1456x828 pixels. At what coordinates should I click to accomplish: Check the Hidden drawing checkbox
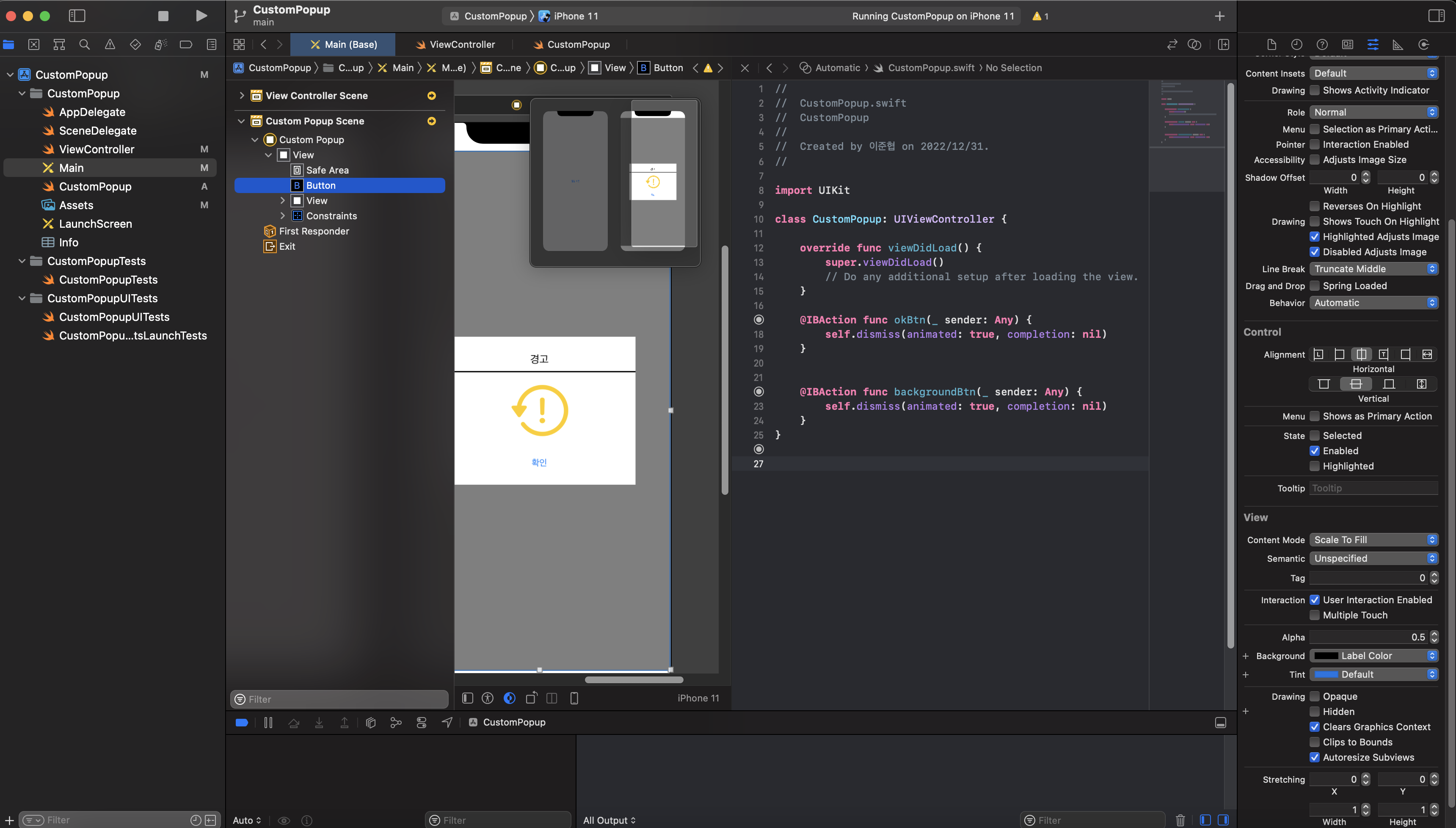pos(1315,712)
